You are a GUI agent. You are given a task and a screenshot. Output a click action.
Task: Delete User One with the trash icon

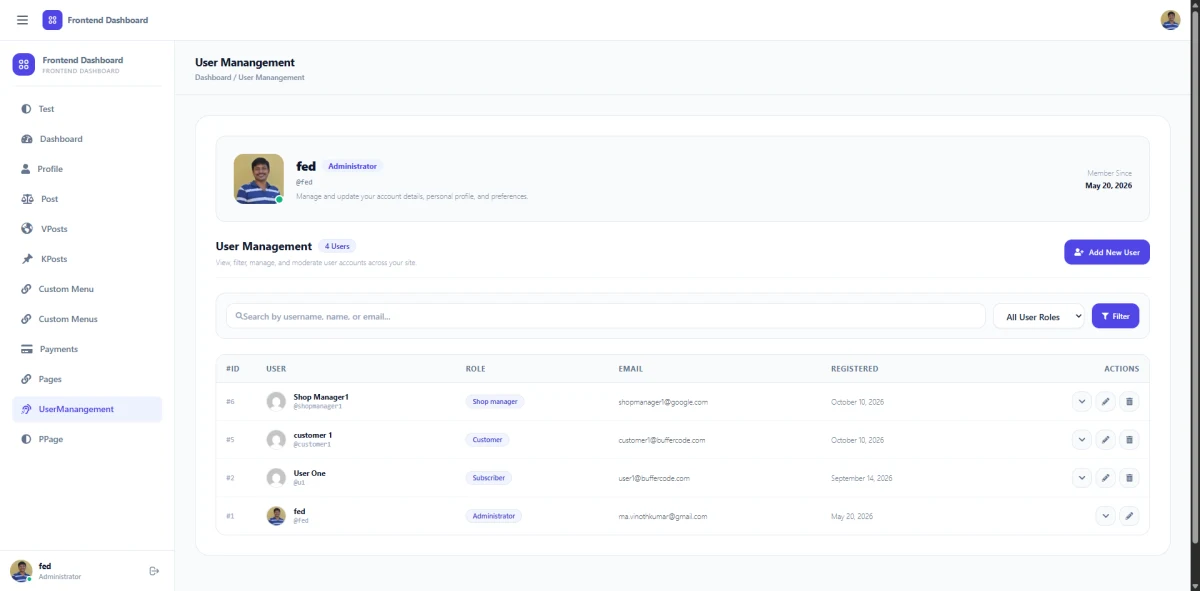pyautogui.click(x=1129, y=478)
